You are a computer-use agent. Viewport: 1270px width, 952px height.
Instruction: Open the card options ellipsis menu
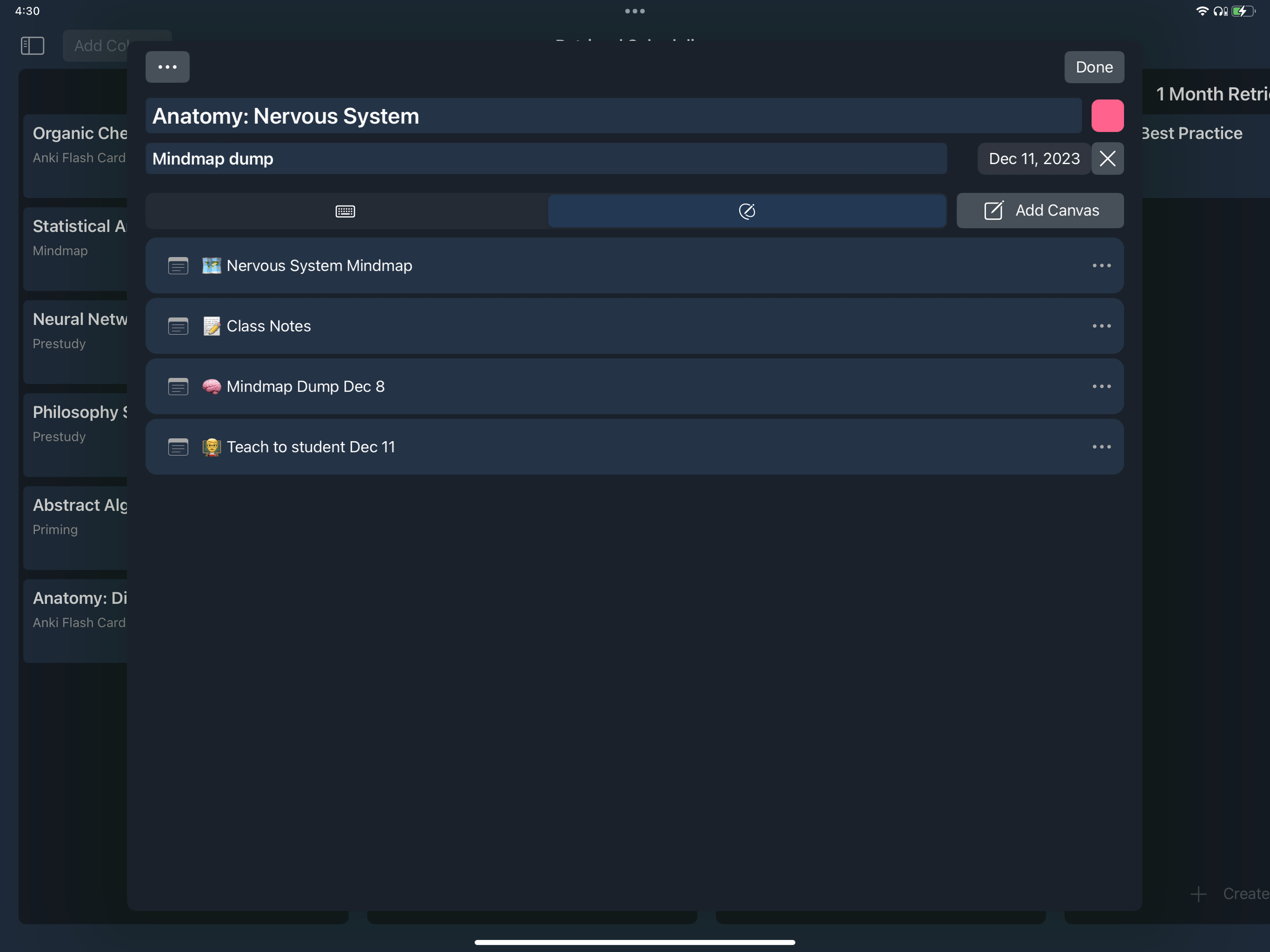click(167, 67)
